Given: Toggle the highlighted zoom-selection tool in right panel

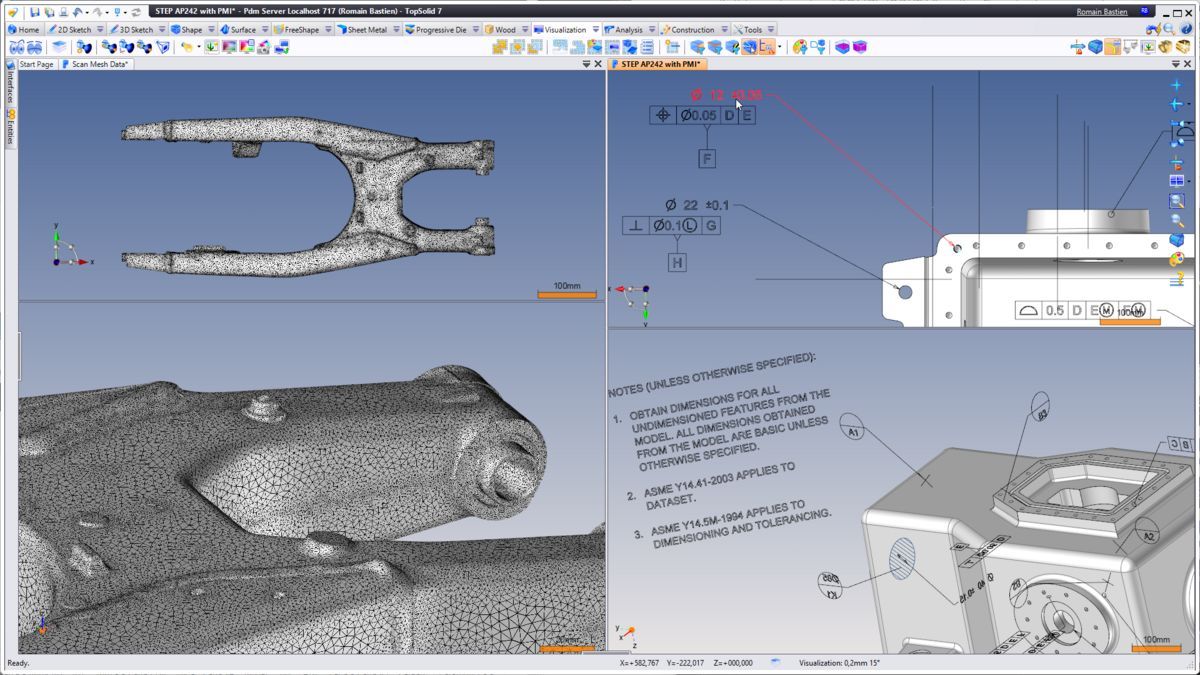Looking at the screenshot, I should pos(1175,201).
